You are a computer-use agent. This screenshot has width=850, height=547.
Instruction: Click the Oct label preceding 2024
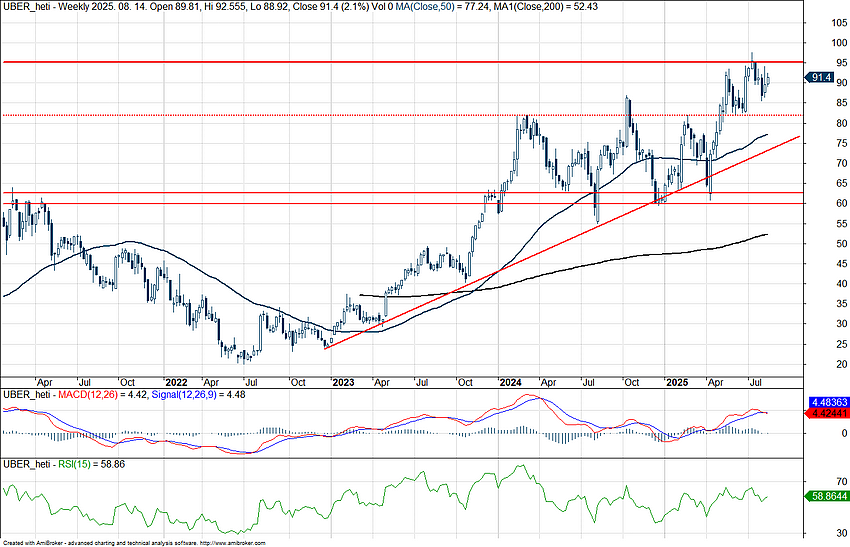pyautogui.click(x=465, y=383)
